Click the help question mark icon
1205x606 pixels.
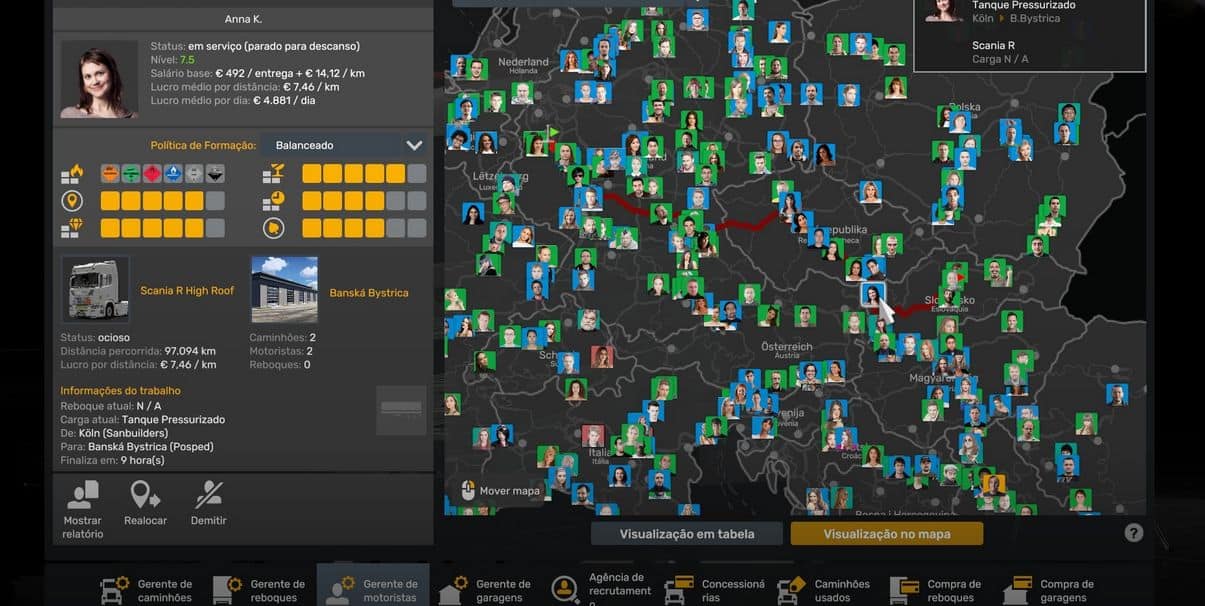(x=1133, y=533)
